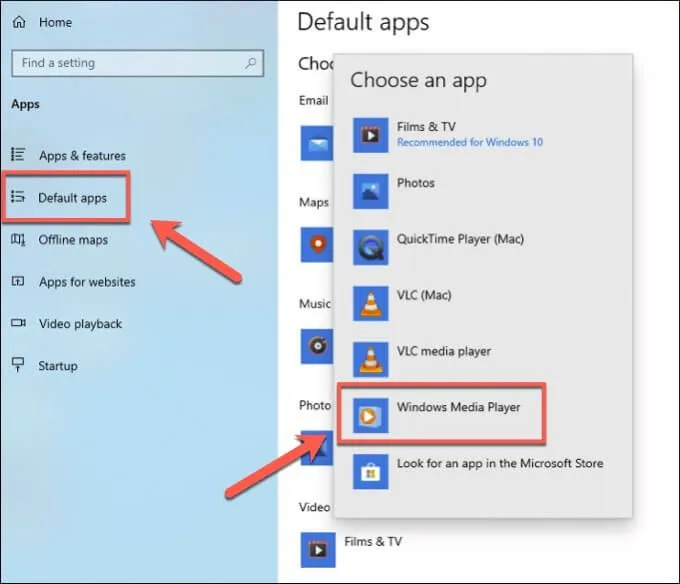Click the Offline maps icon
The image size is (680, 584).
[18, 239]
